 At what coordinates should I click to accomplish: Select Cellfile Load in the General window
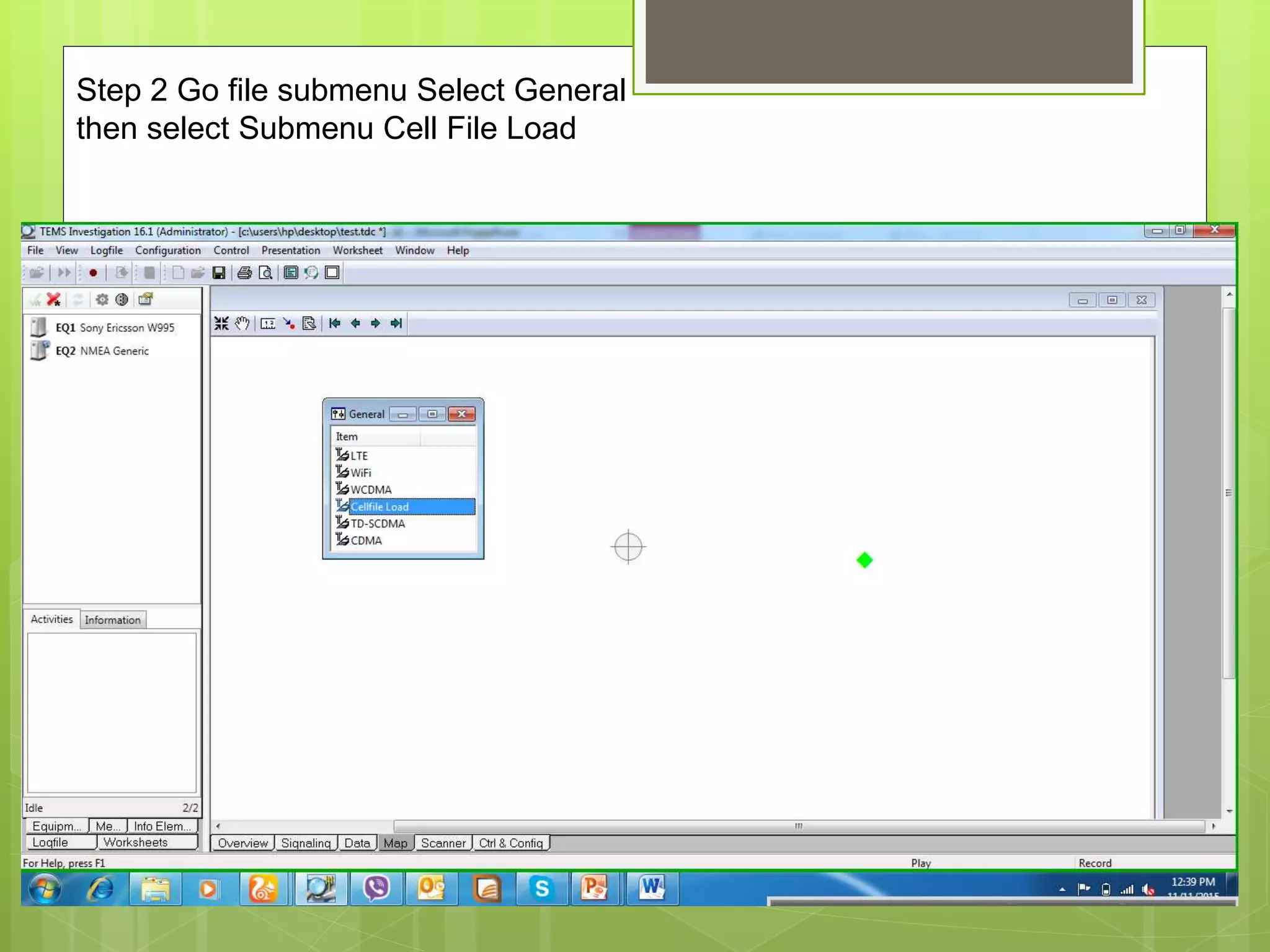(412, 507)
